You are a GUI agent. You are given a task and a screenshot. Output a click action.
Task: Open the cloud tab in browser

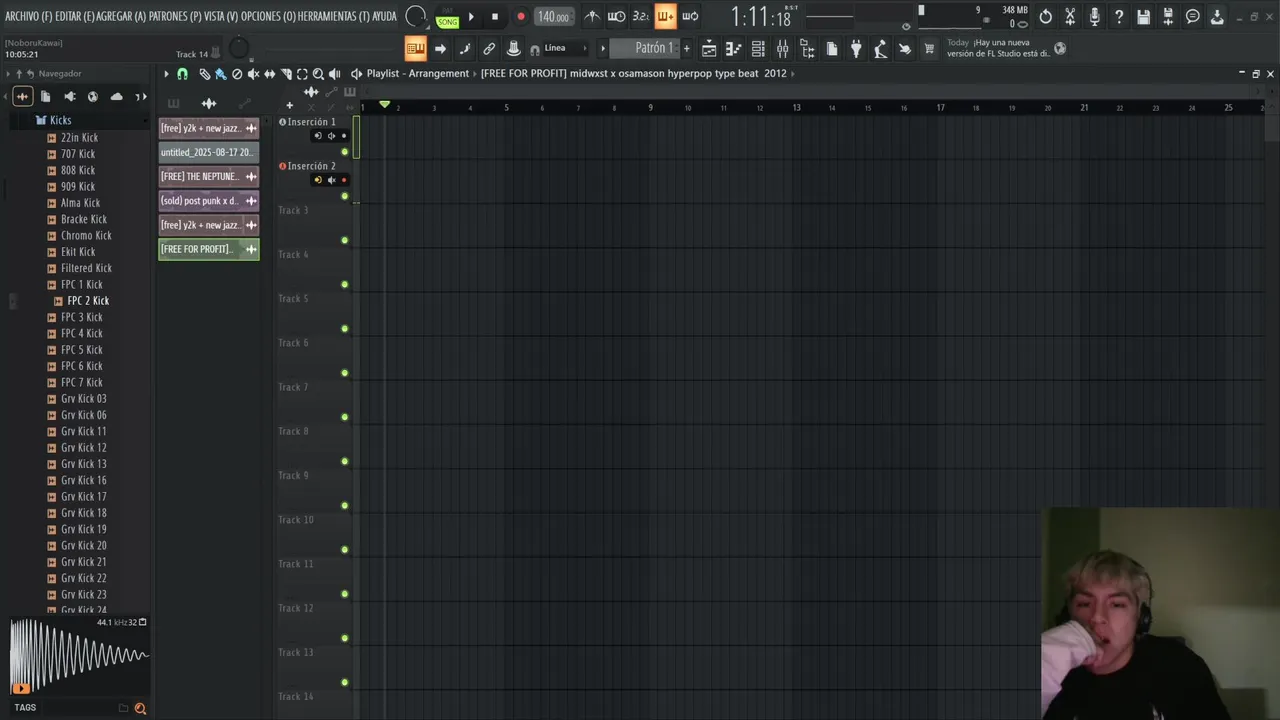(x=116, y=96)
